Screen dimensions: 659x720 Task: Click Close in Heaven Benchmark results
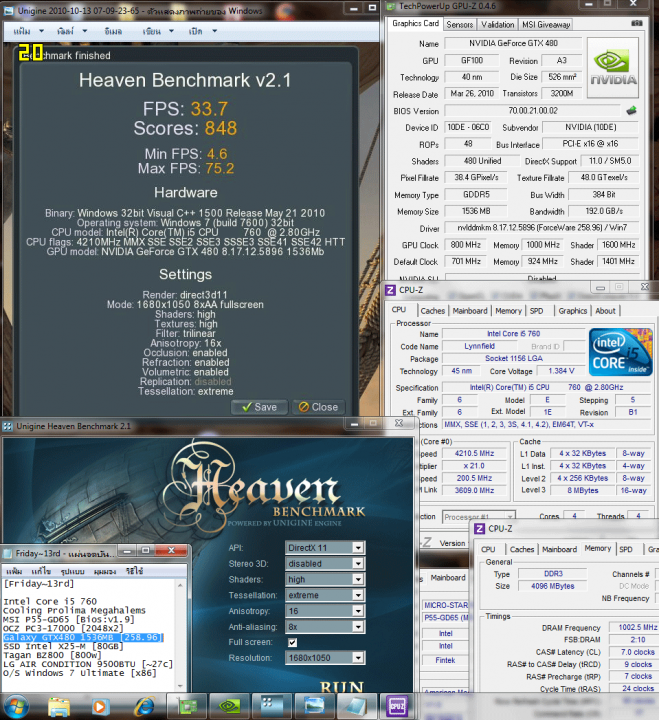318,407
